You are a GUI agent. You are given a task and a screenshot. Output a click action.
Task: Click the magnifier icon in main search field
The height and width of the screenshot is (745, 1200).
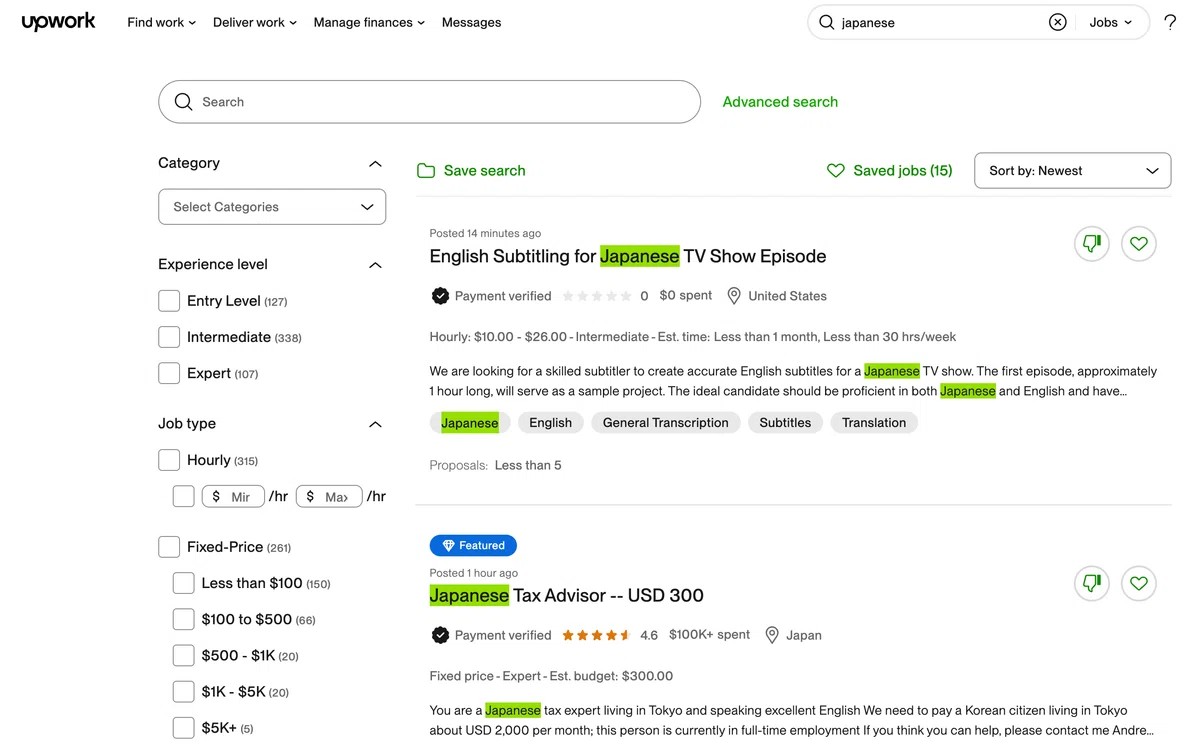pos(183,102)
